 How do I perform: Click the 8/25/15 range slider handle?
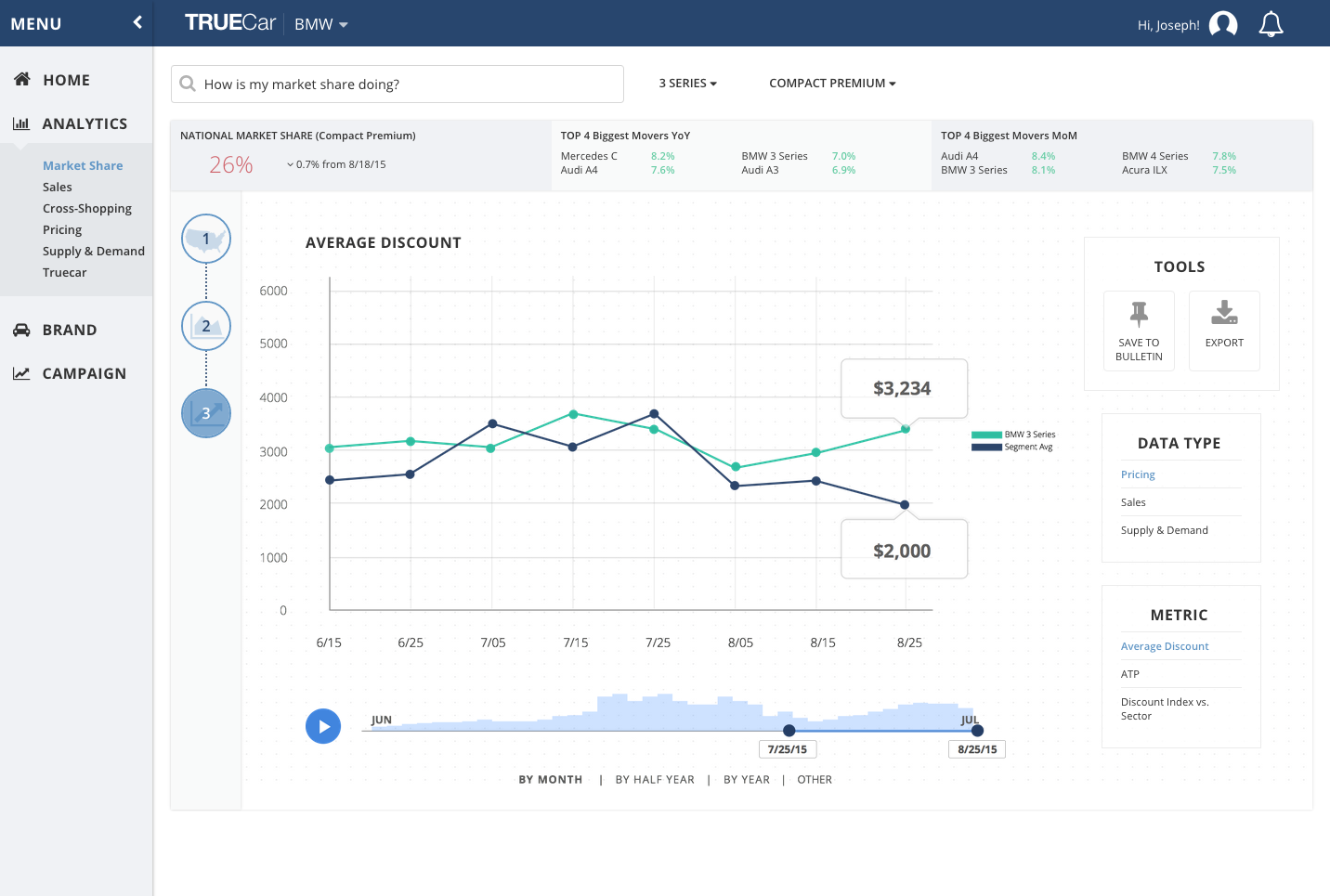(977, 731)
